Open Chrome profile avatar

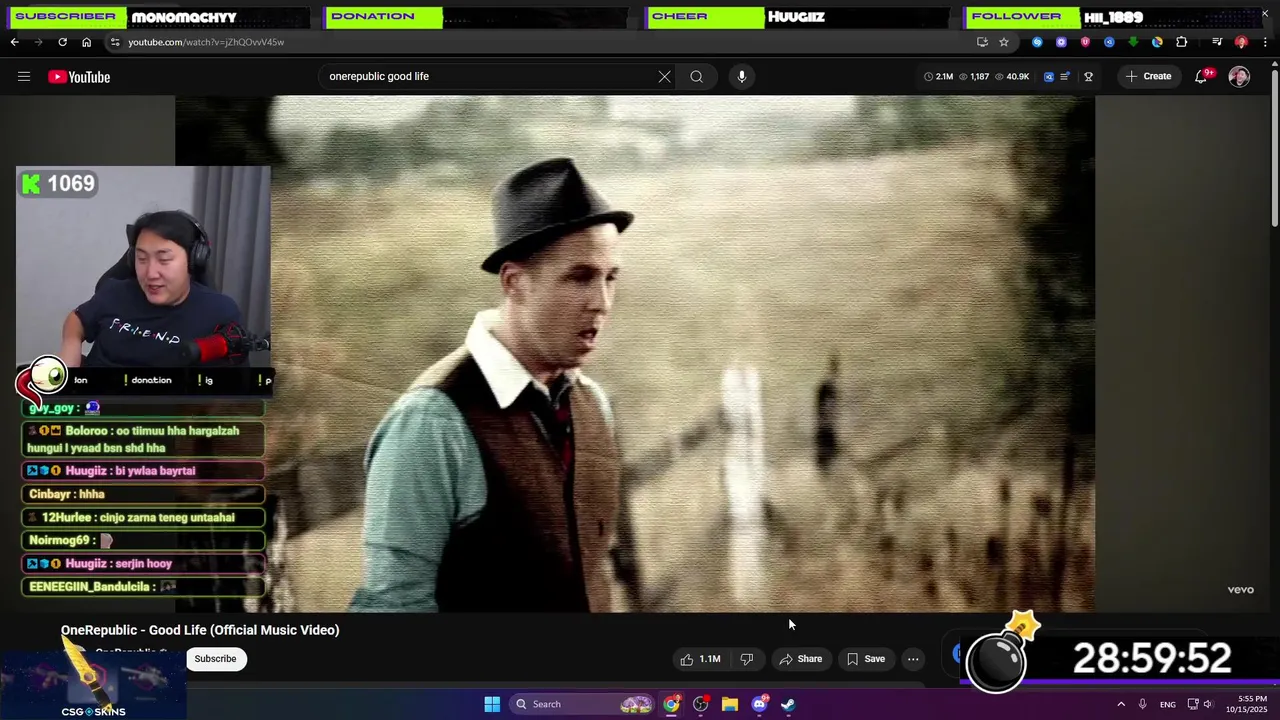pyautogui.click(x=1241, y=42)
